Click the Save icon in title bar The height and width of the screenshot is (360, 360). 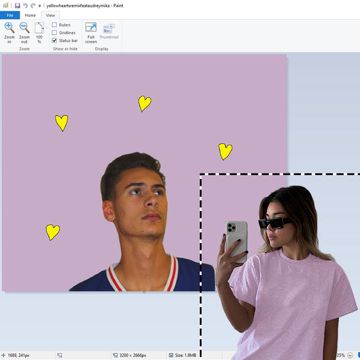coord(17,5)
